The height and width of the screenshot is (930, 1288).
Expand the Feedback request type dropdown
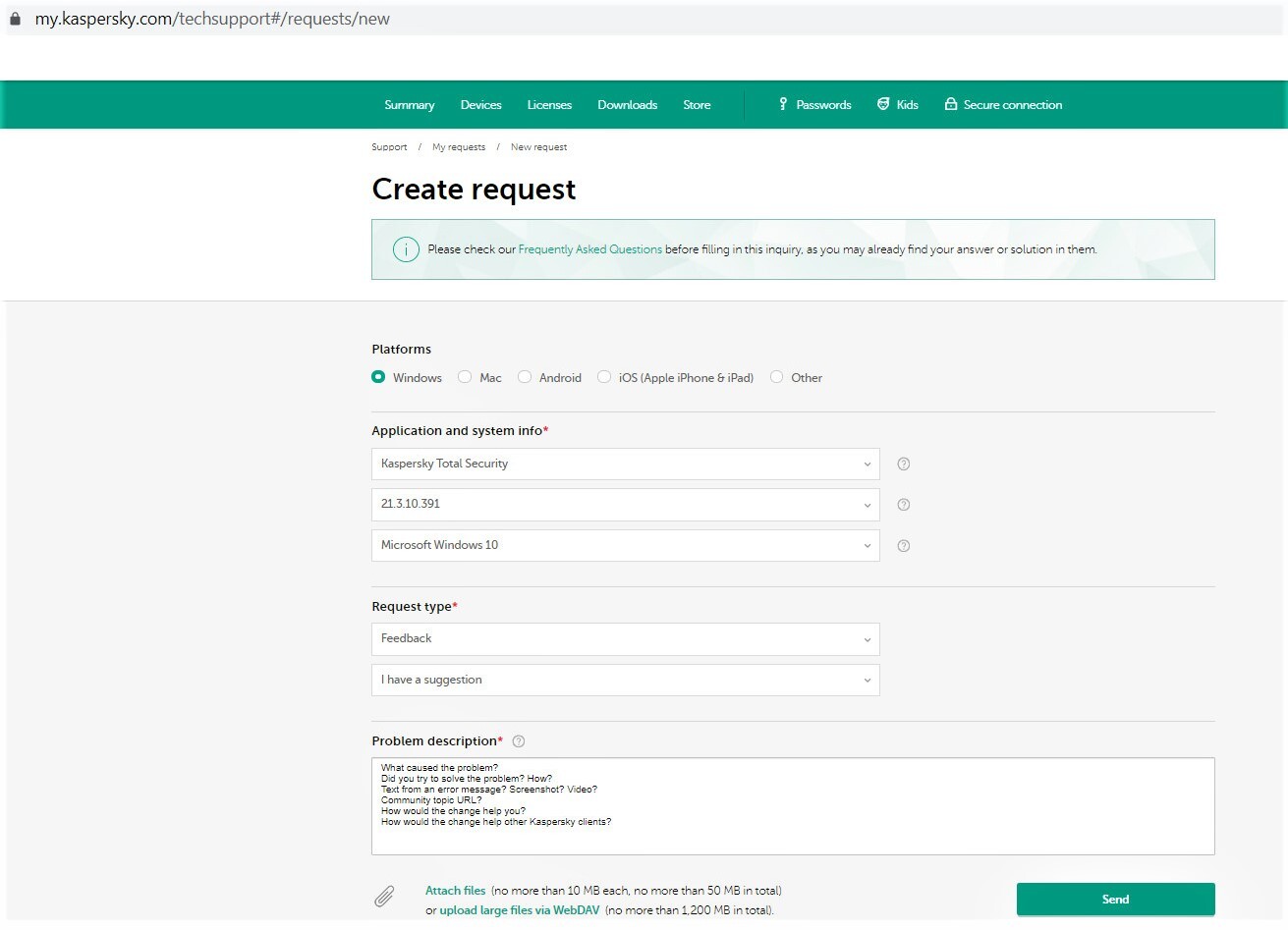[626, 639]
